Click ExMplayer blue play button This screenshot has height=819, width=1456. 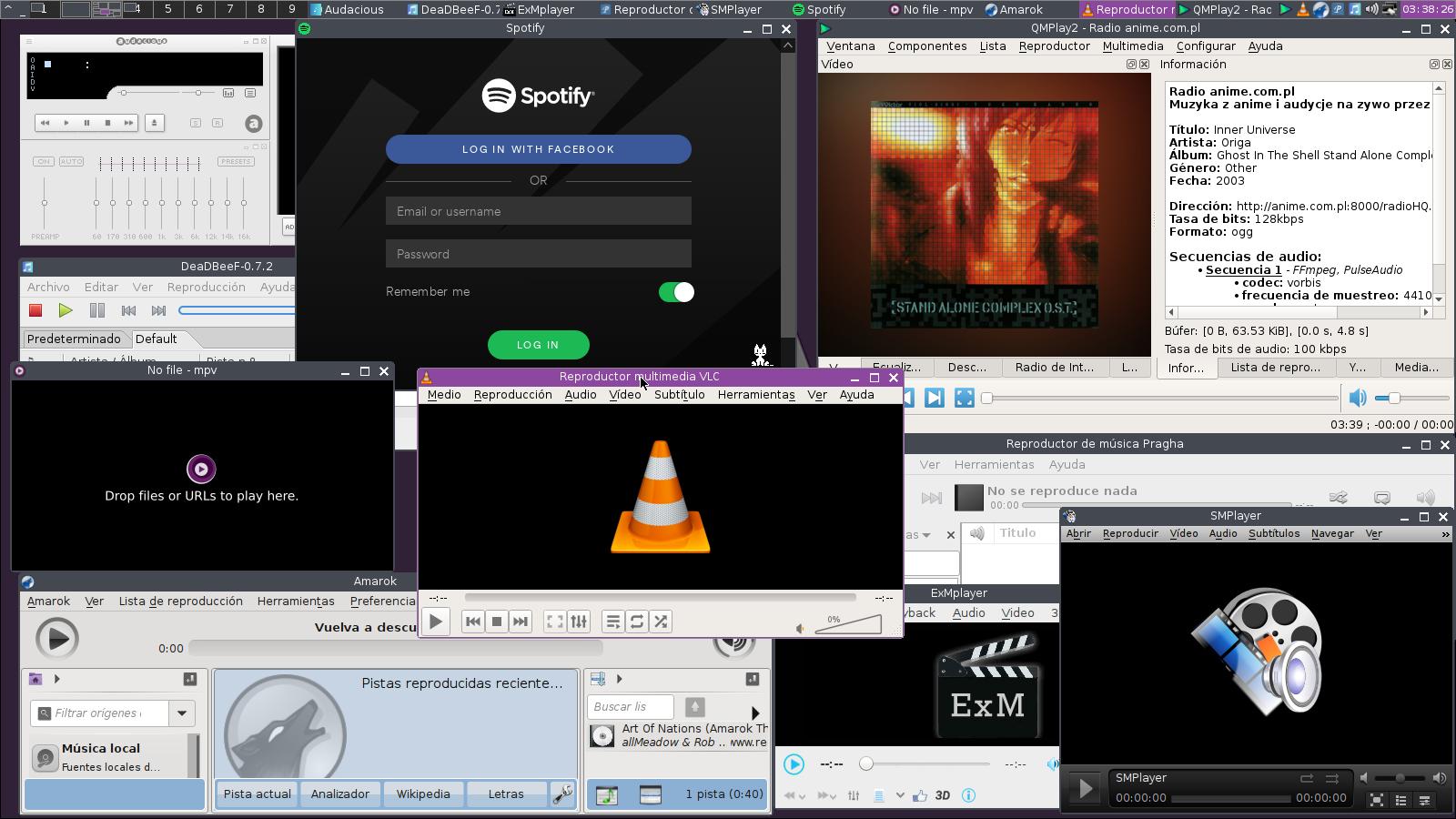(794, 764)
